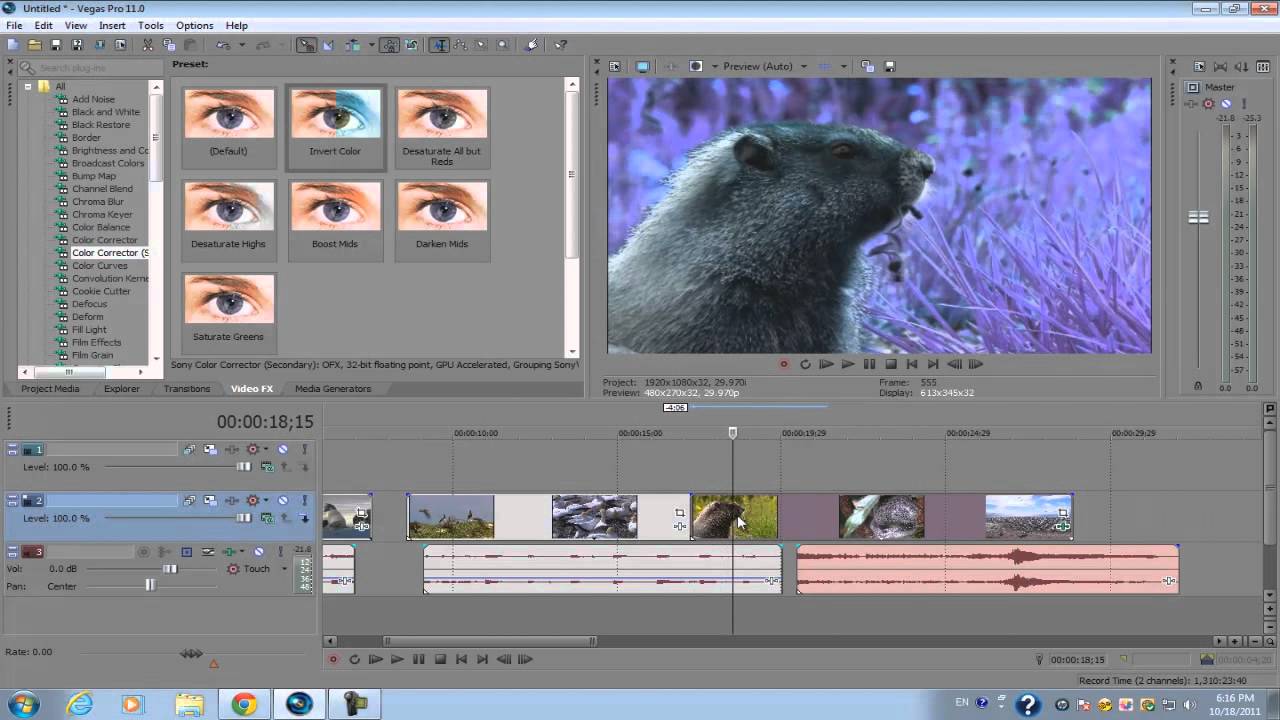
Task: Mute audio track 3
Action: click(x=259, y=551)
